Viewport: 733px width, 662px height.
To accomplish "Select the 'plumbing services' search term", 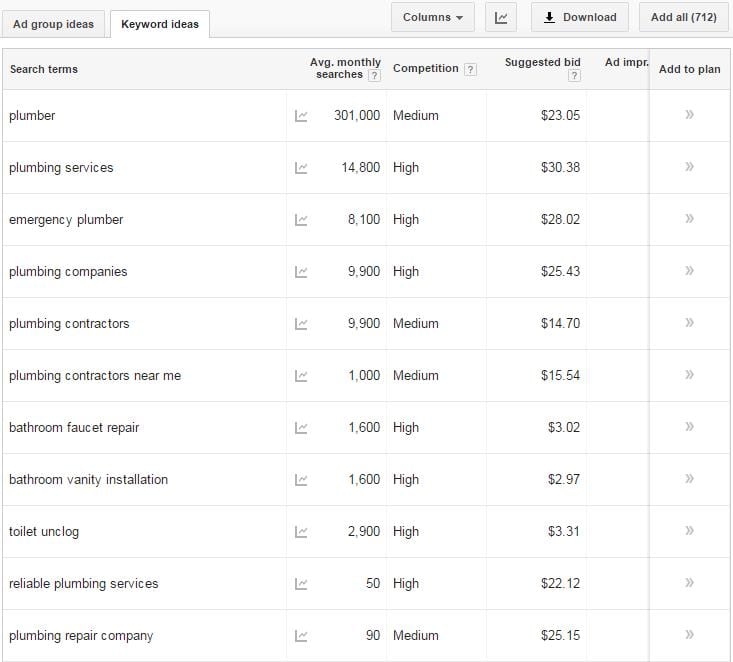I will (61, 167).
